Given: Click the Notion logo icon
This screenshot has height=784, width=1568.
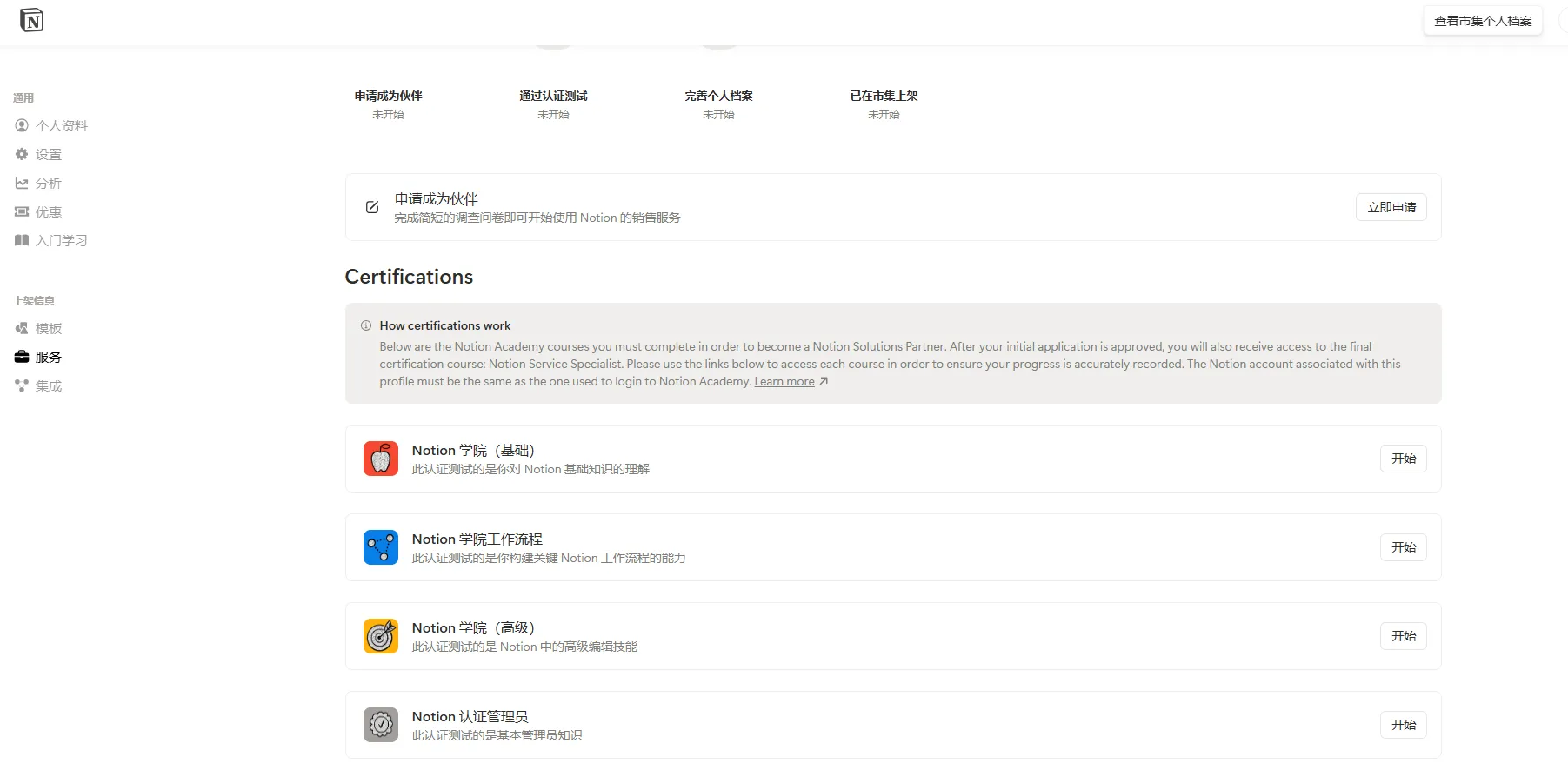Looking at the screenshot, I should click(x=31, y=20).
